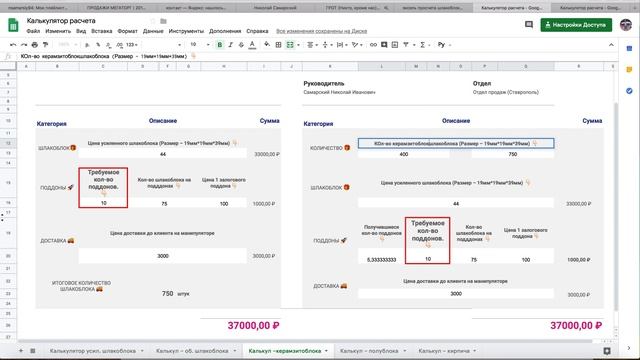Decrease decimal places
The image size is (640, 360).
point(109,44)
